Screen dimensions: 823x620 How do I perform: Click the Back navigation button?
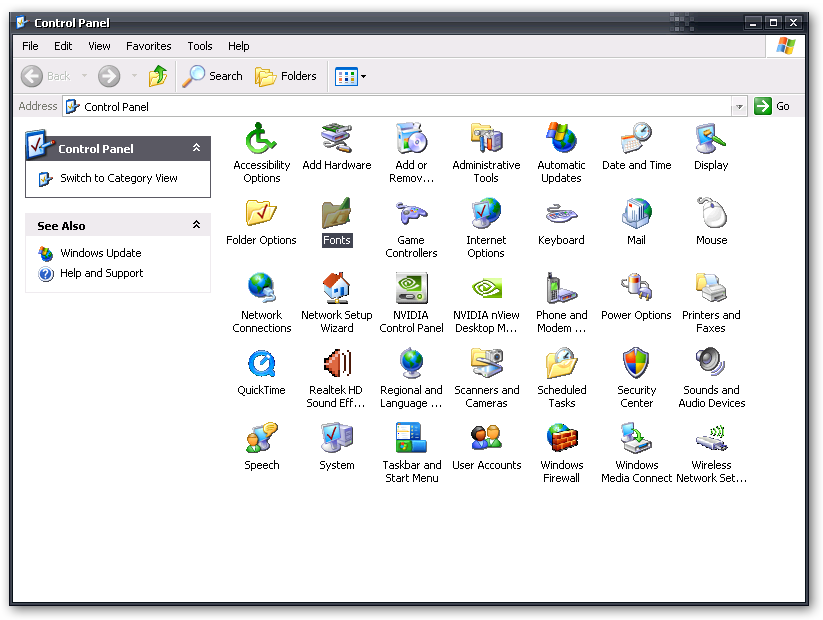point(46,76)
